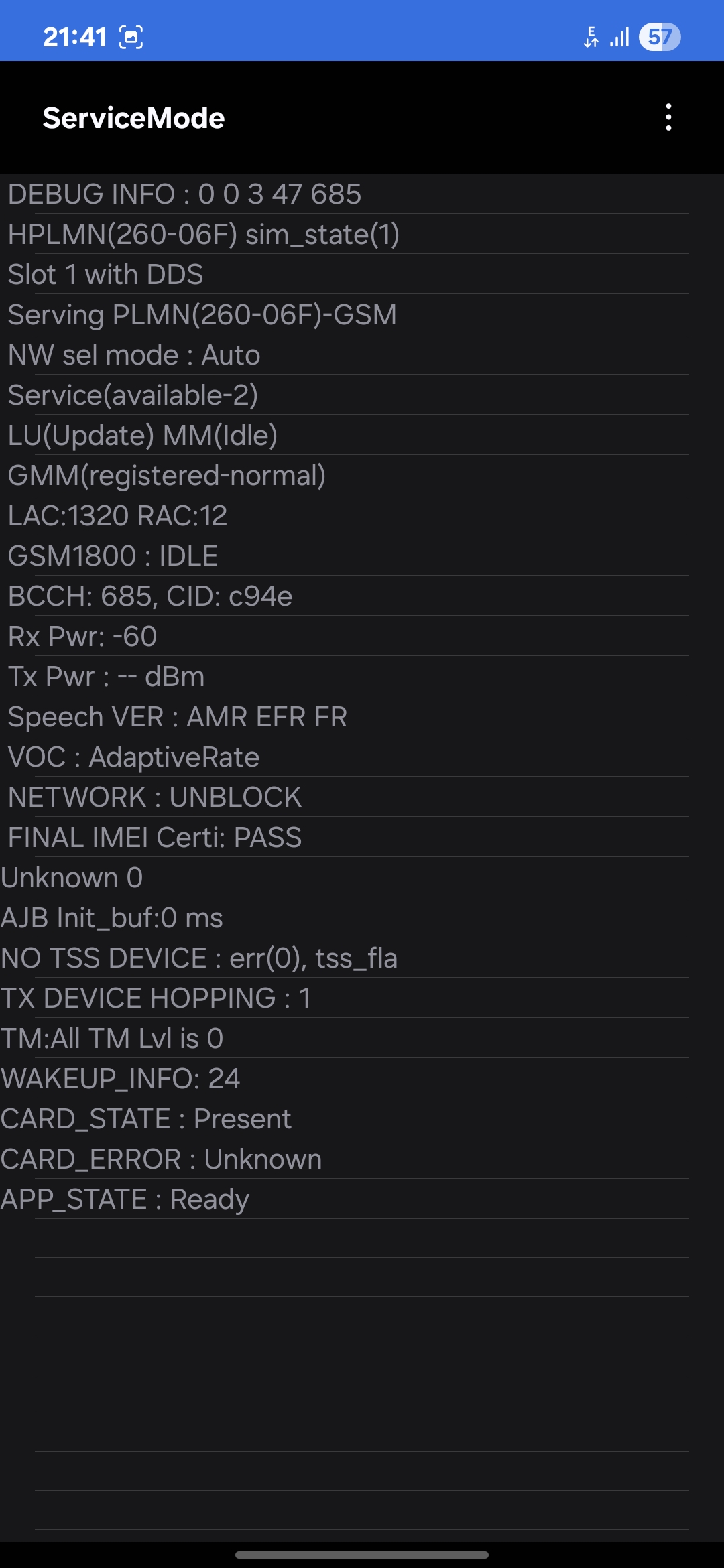
Task: Tap the battery indicator showing 57
Action: (x=660, y=37)
